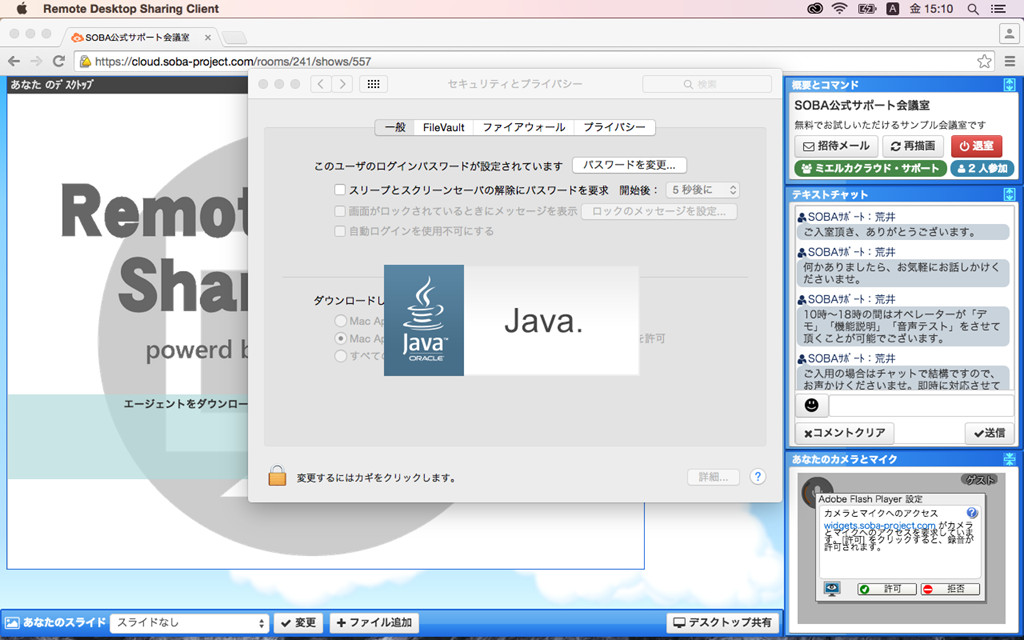Click the デスクトップ共有 button
The height and width of the screenshot is (640, 1024).
pyautogui.click(x=723, y=623)
